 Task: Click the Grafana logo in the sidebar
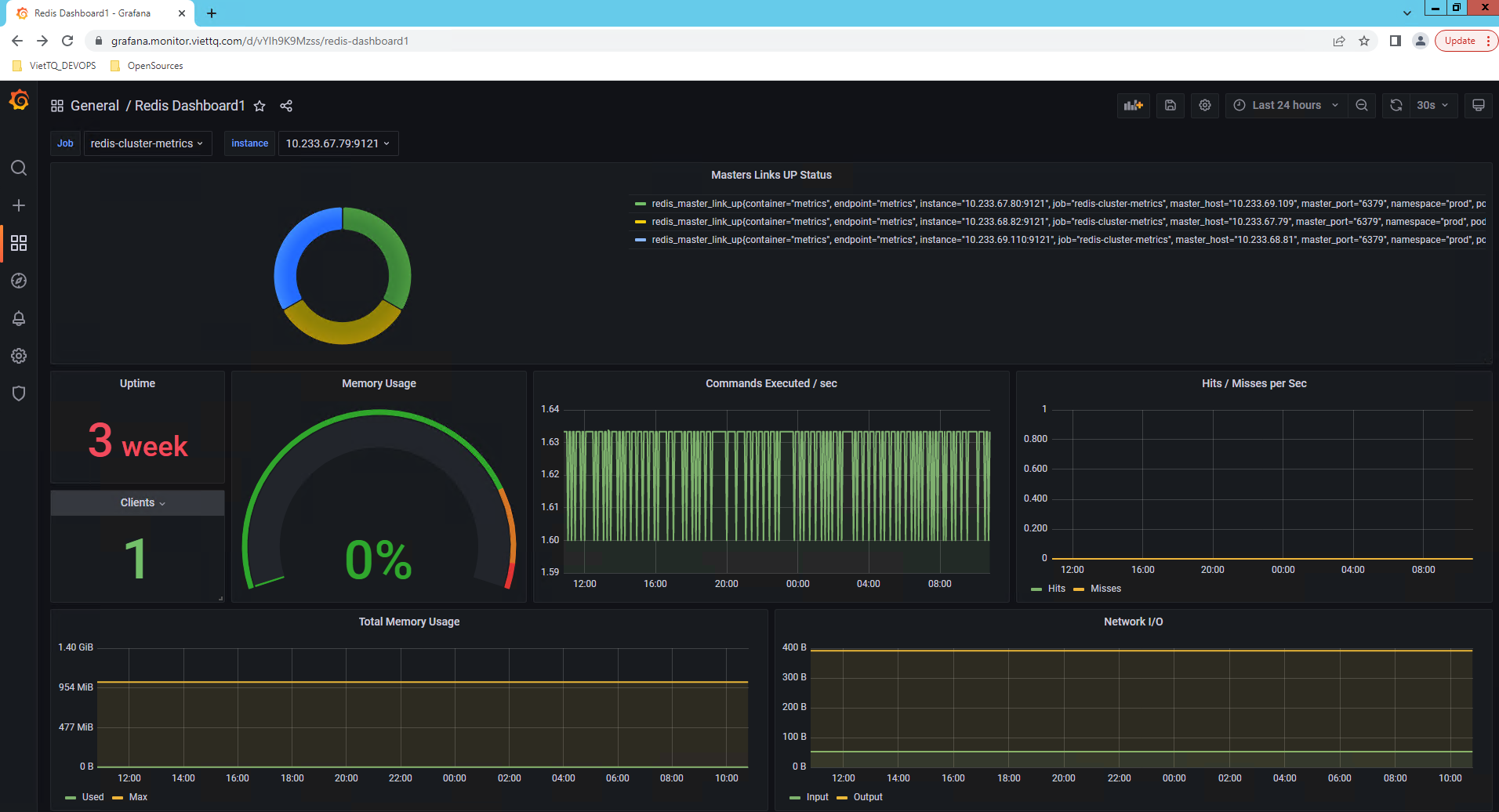point(19,100)
